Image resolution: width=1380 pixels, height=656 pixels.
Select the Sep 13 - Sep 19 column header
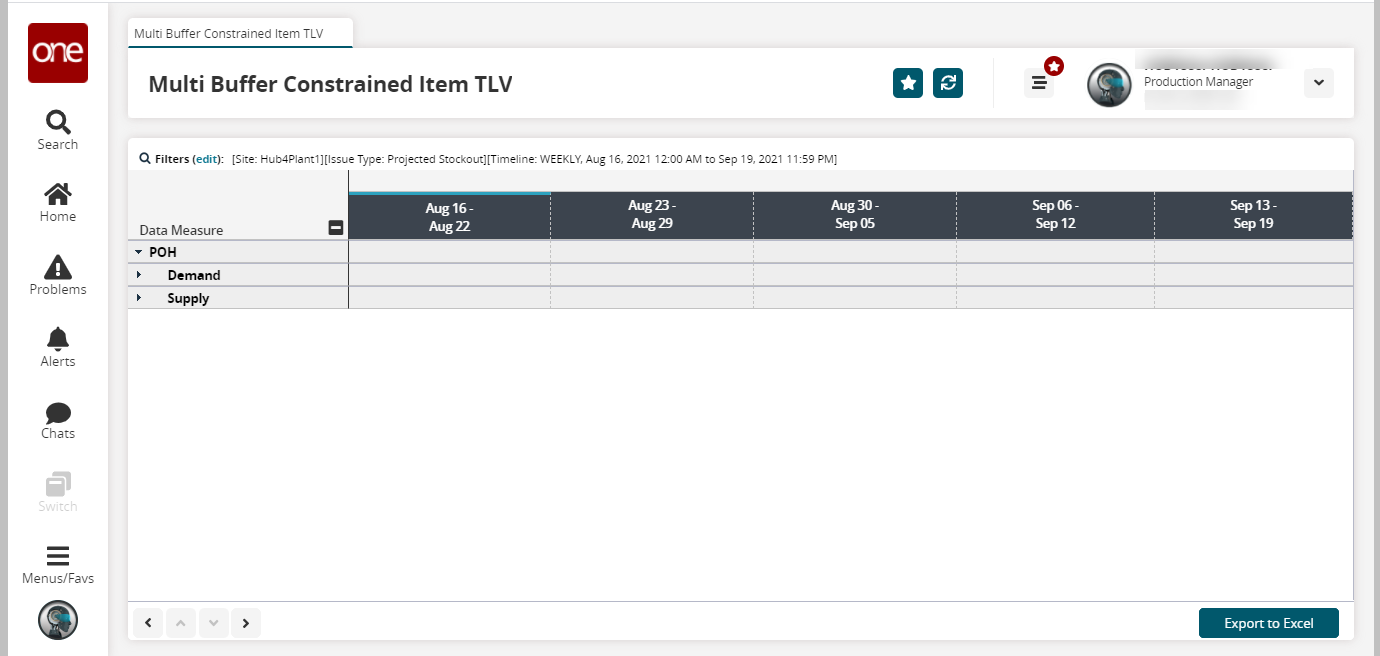1253,216
